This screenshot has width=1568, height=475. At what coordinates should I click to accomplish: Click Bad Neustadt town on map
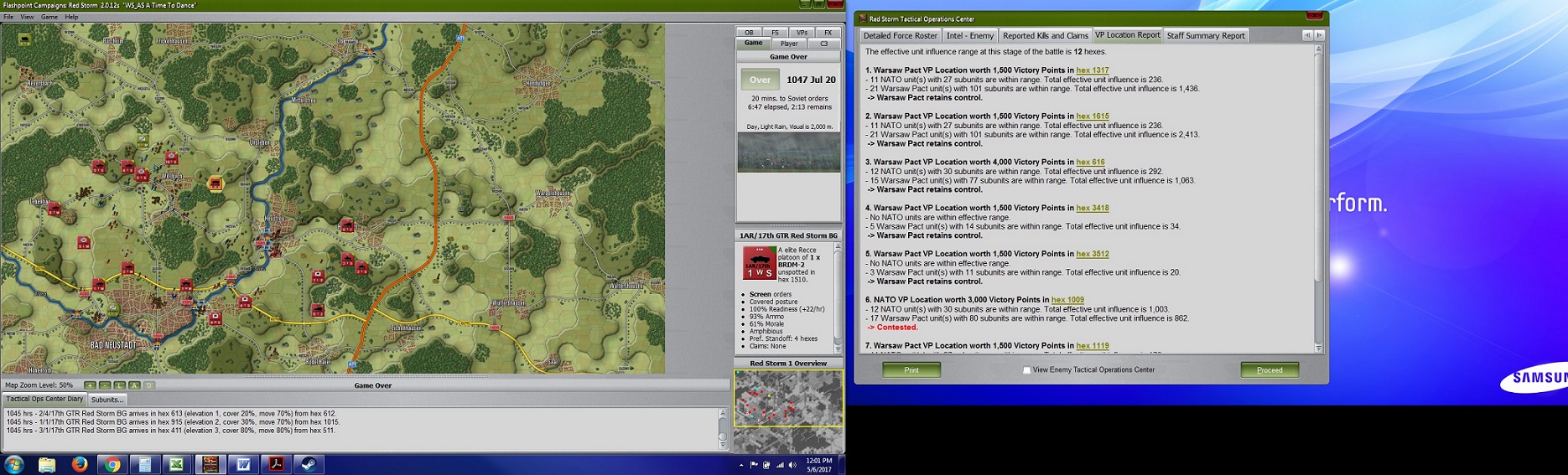[112, 344]
